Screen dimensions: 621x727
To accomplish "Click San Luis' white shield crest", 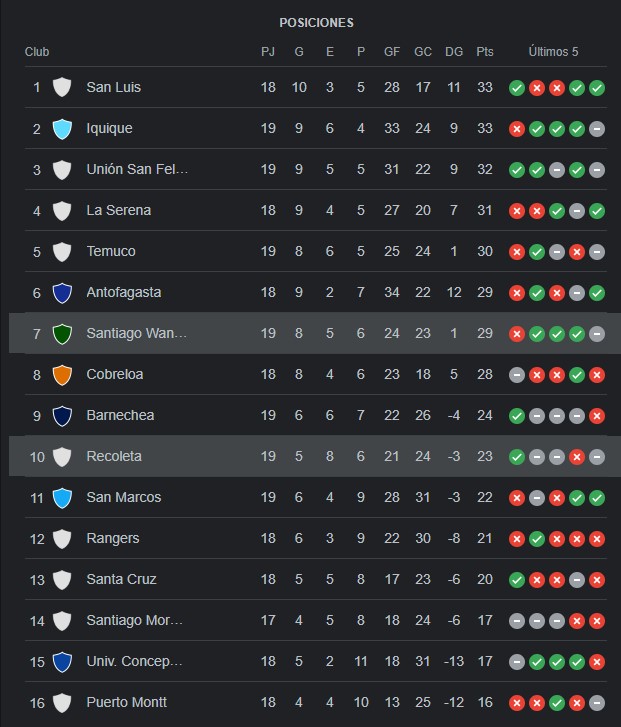I will [x=62, y=88].
